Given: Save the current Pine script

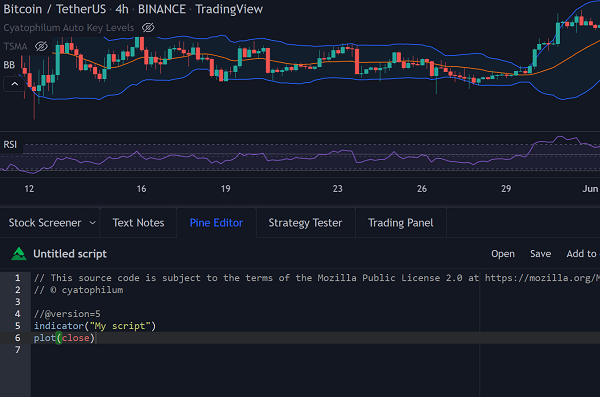Looking at the screenshot, I should pyautogui.click(x=540, y=254).
